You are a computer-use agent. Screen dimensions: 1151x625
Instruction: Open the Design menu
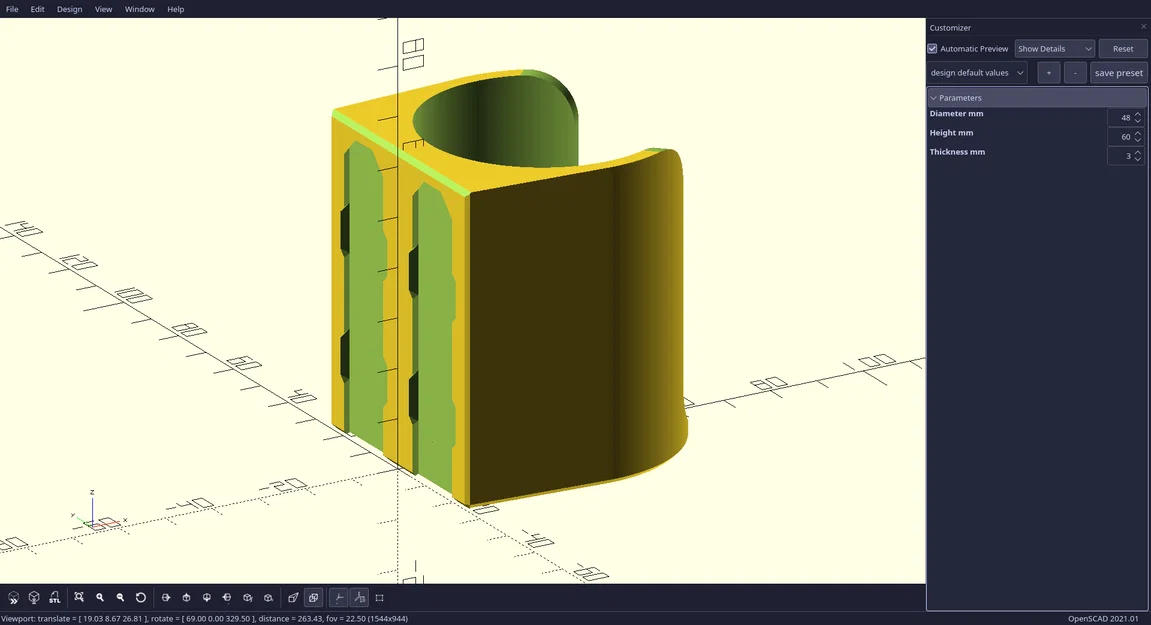point(70,9)
